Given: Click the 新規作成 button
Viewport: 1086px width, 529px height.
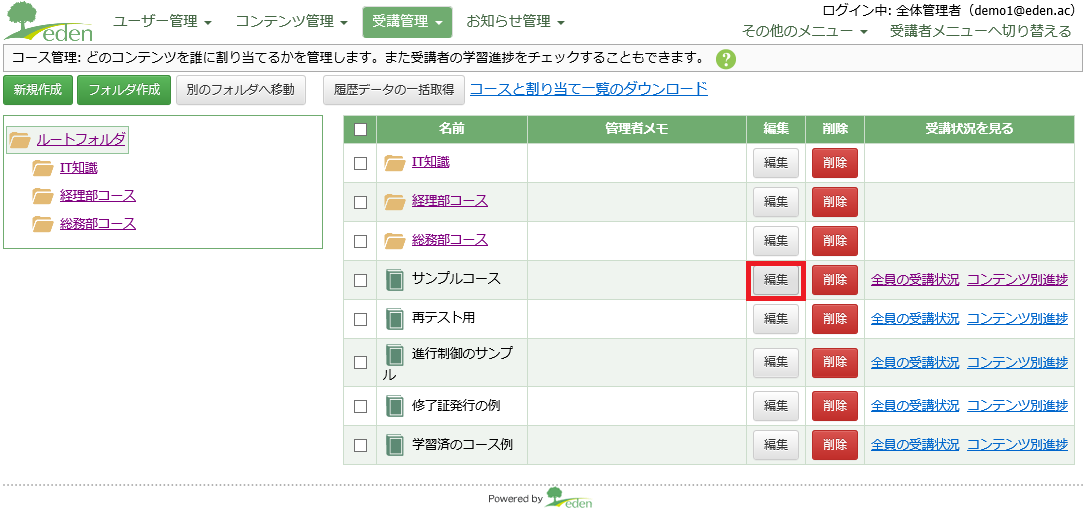Looking at the screenshot, I should pos(38,90).
